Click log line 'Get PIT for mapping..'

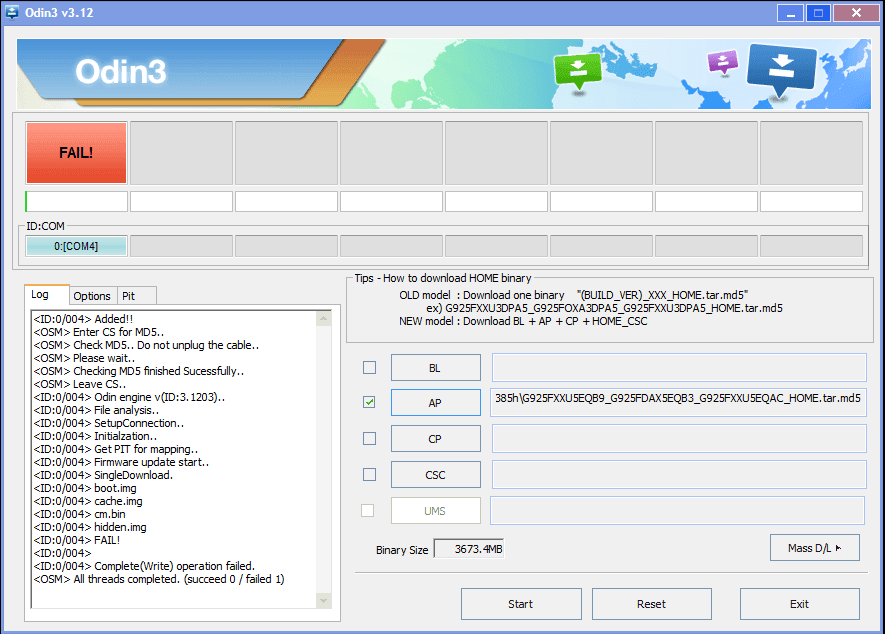tap(116, 449)
